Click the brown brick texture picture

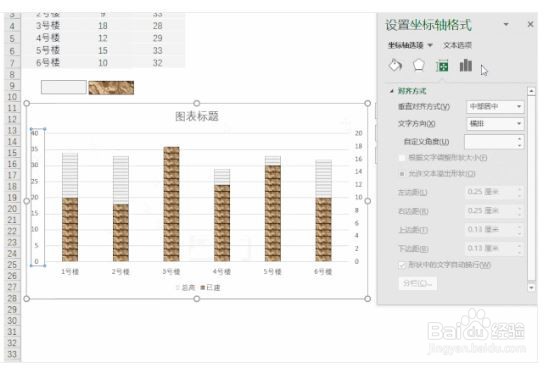(111, 88)
